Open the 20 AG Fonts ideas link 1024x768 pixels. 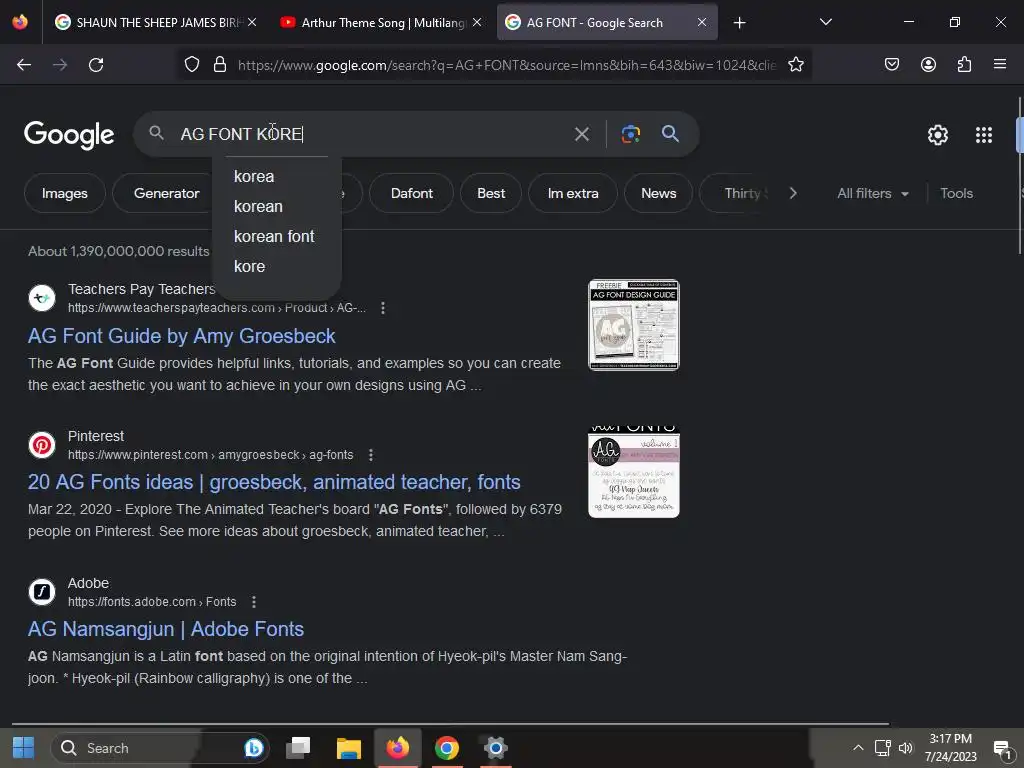(x=274, y=482)
